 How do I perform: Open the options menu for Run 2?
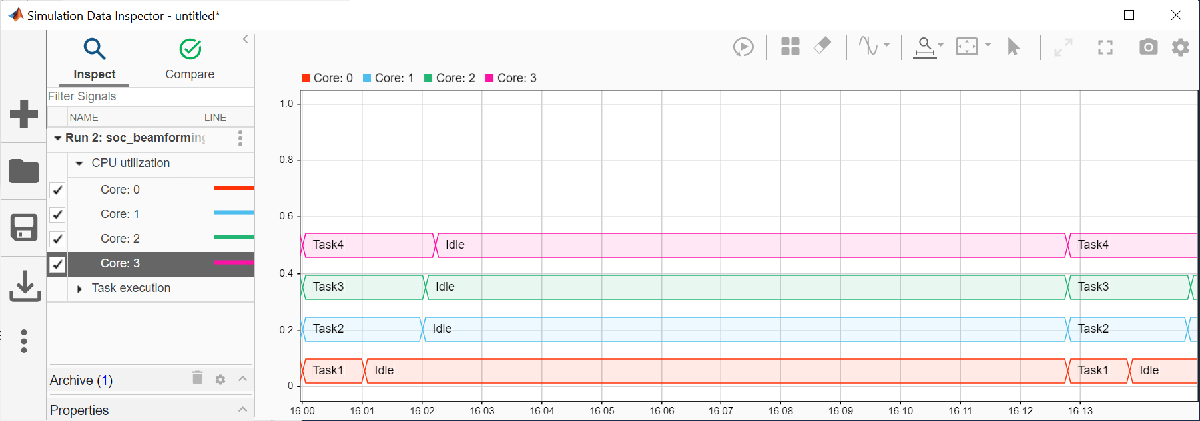click(x=239, y=138)
